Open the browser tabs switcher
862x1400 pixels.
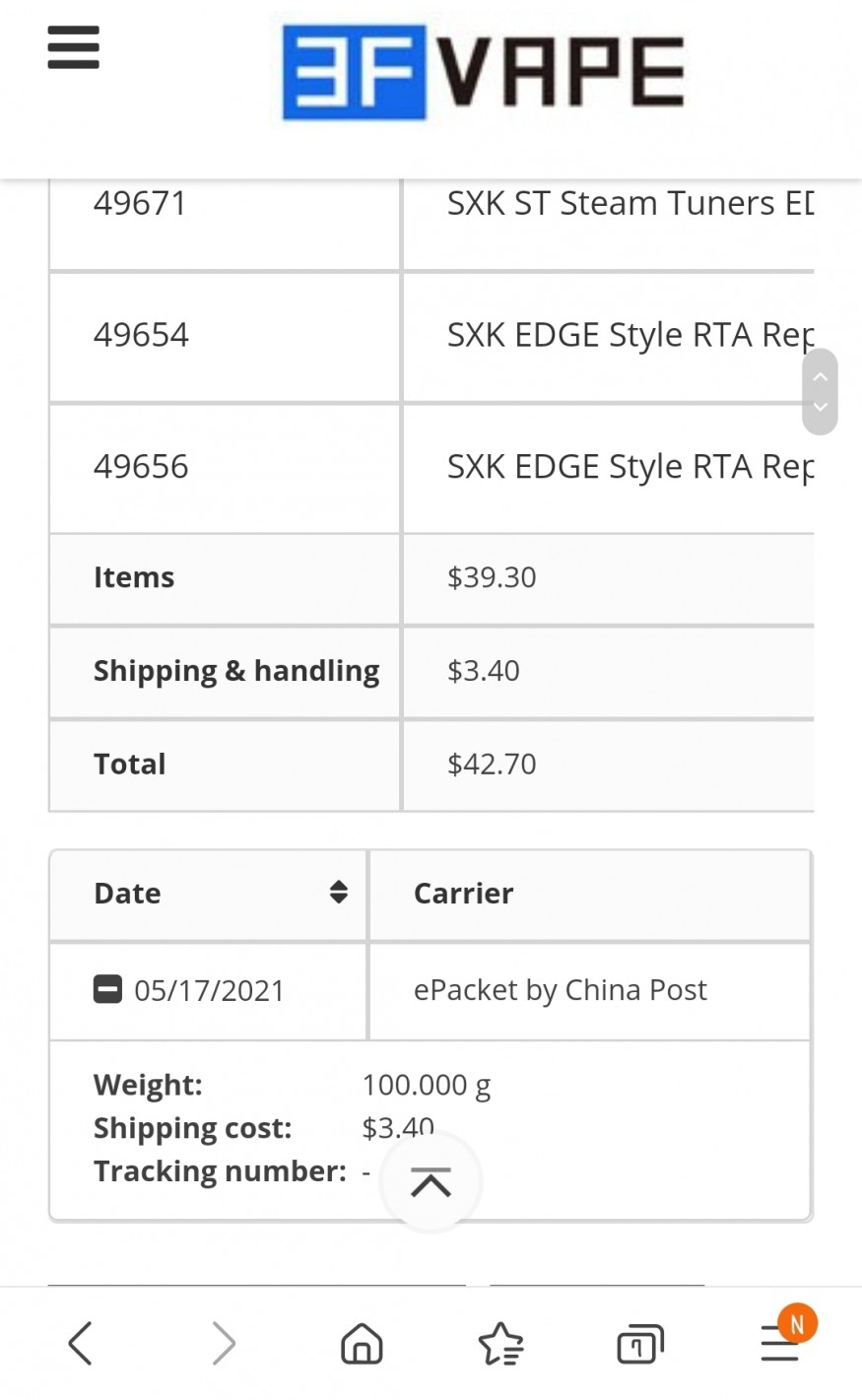coord(639,1343)
